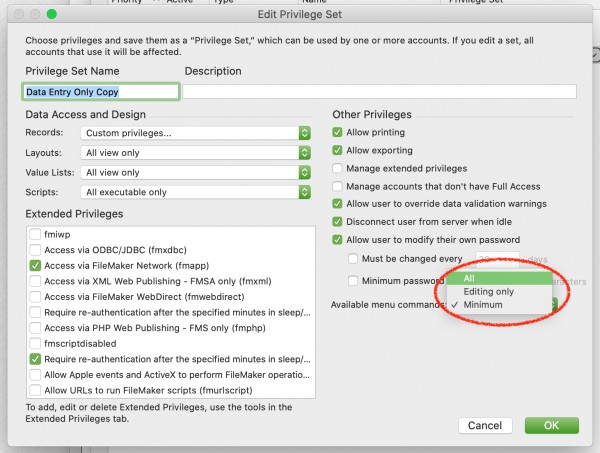
Task: Enable Access via ODBC/JDBC (fmxdbc) checkbox
Action: coord(36,249)
